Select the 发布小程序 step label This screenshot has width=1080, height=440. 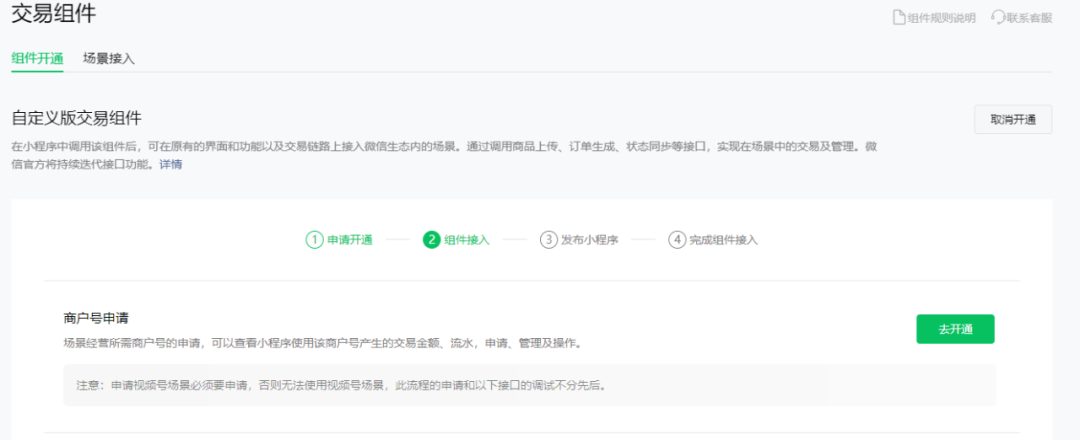[x=590, y=240]
